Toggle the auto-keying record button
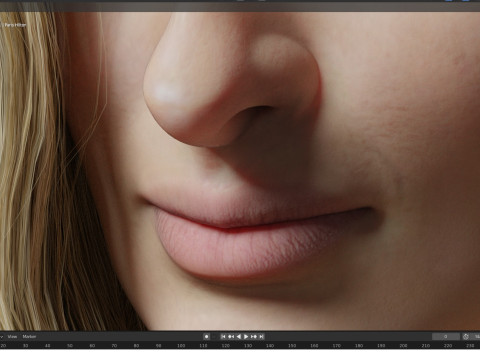The height and width of the screenshot is (360, 480). (x=206, y=337)
